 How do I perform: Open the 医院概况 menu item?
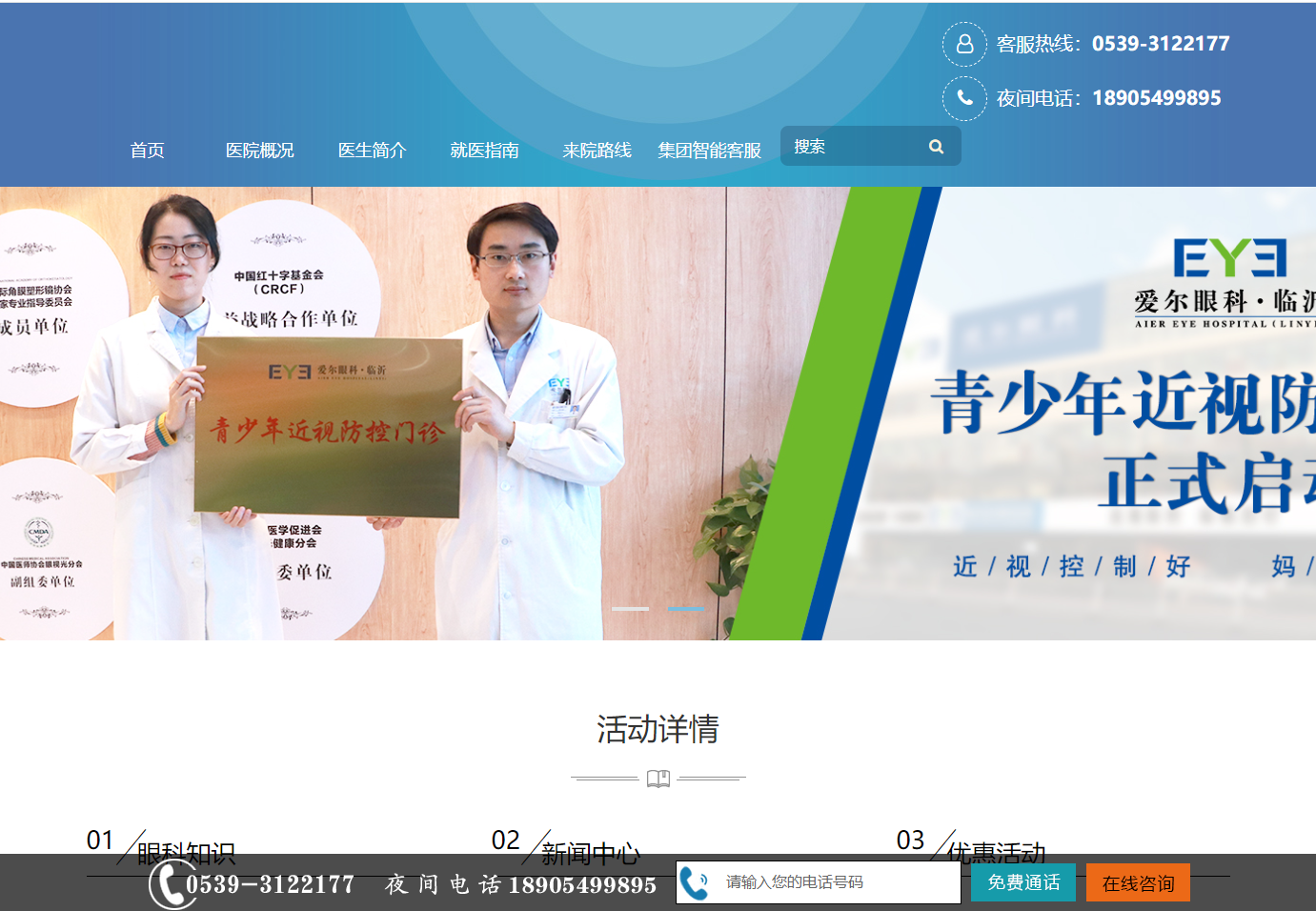[x=260, y=151]
